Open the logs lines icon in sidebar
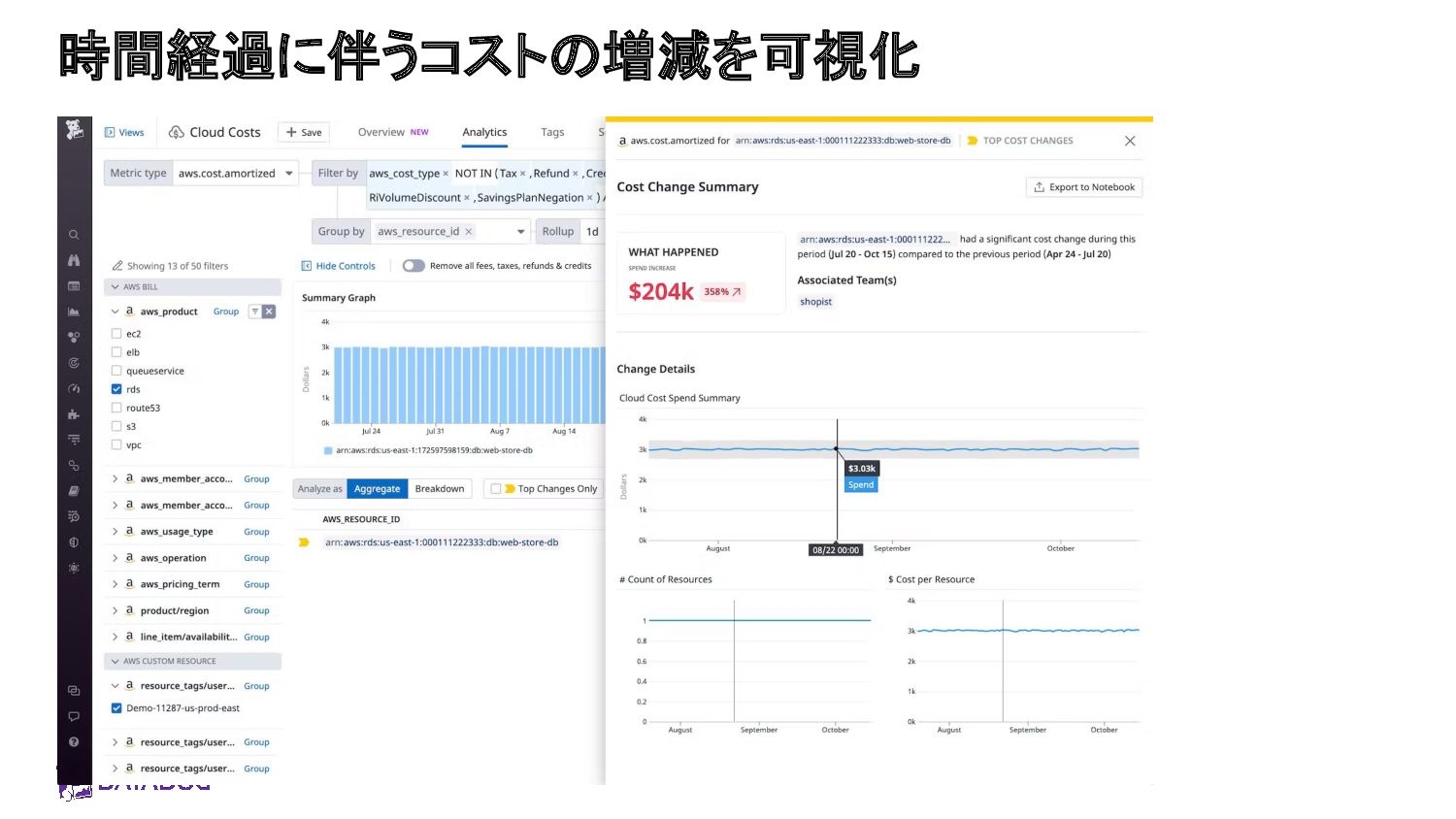The height and width of the screenshot is (819, 1456). (74, 440)
